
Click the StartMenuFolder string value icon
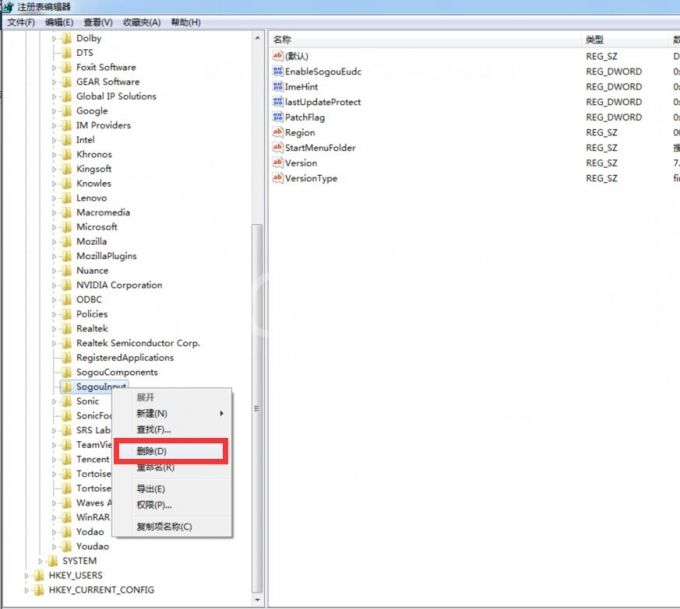(278, 147)
